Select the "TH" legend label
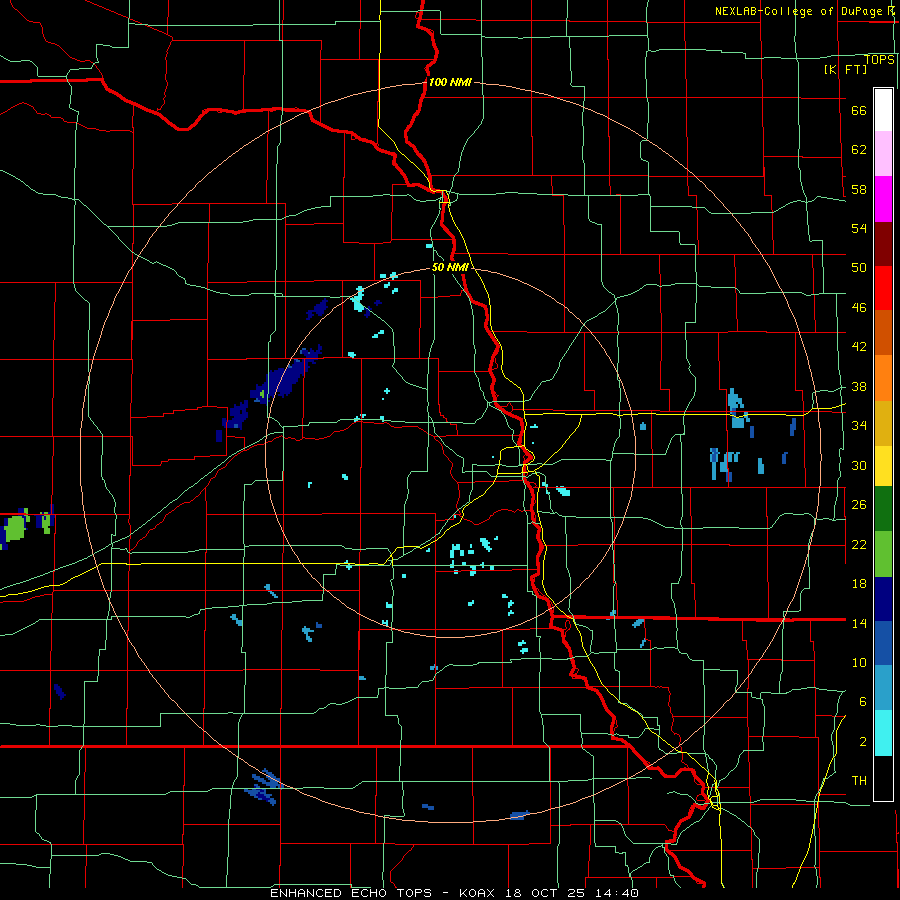900x900 pixels. 859,781
